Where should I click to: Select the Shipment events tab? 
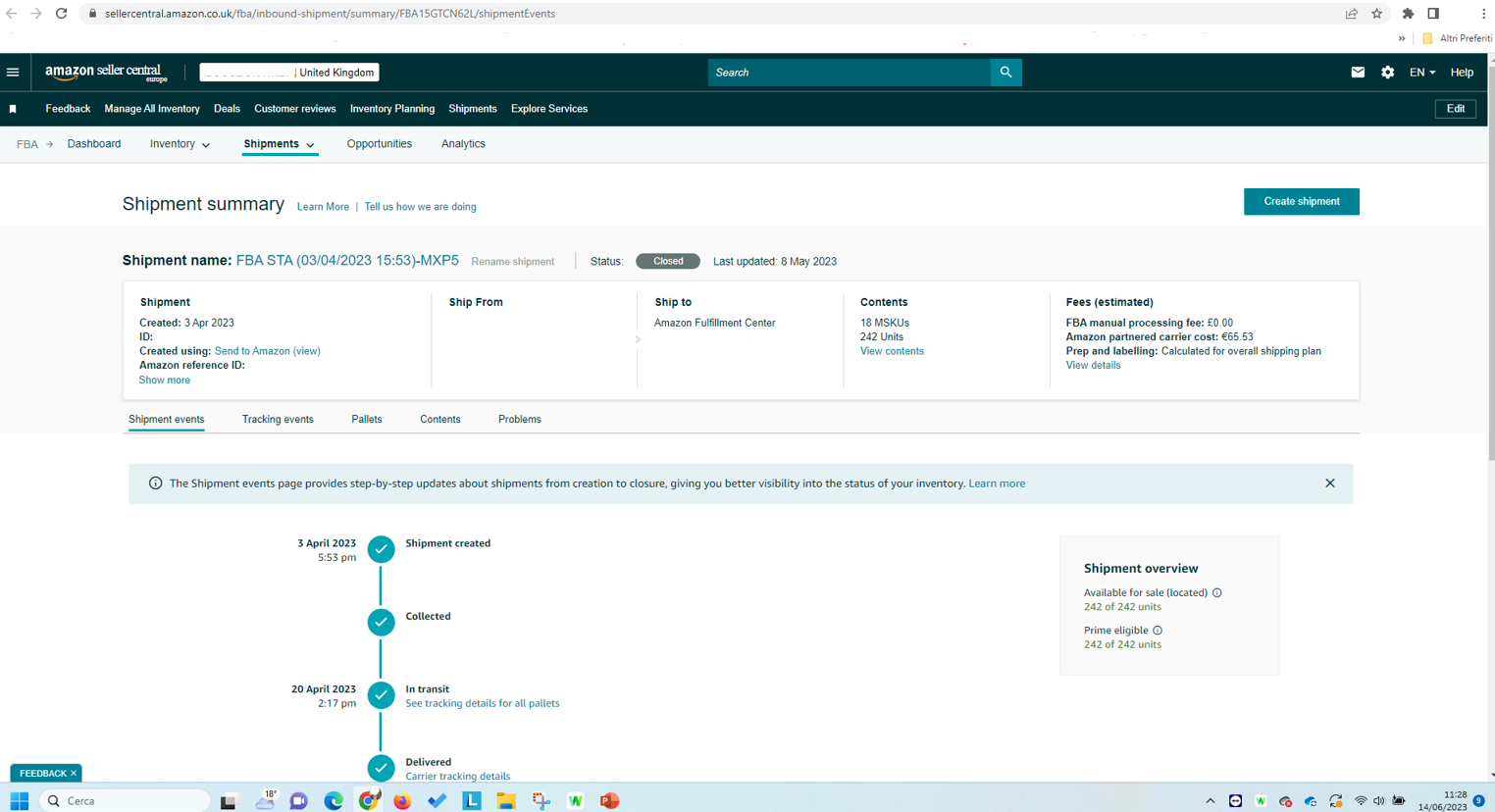167,420
